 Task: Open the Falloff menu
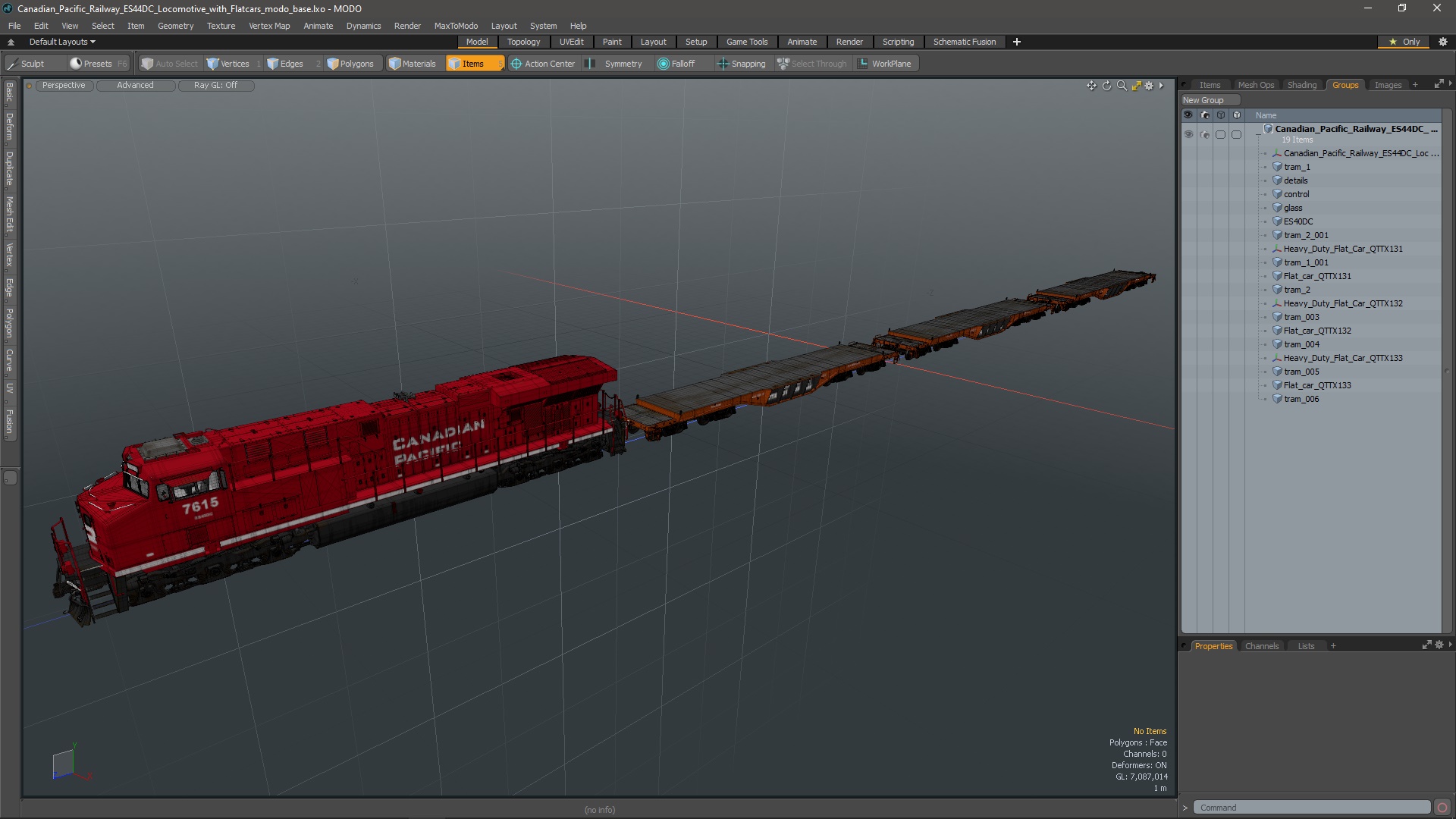[x=682, y=64]
